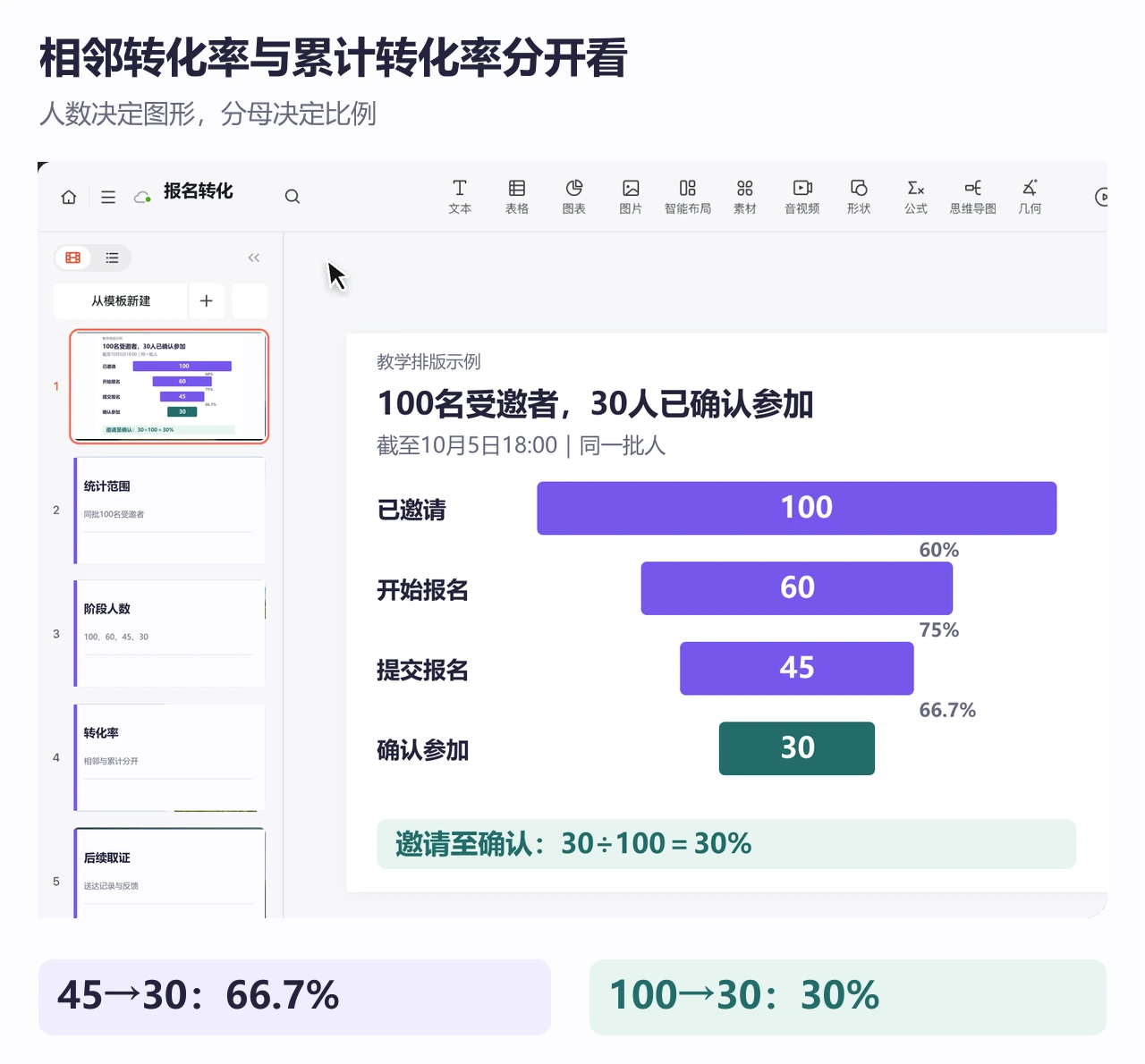The image size is (1145, 1064).
Task: Select slide 4 thumbnail 转化率
Action: coord(169,757)
